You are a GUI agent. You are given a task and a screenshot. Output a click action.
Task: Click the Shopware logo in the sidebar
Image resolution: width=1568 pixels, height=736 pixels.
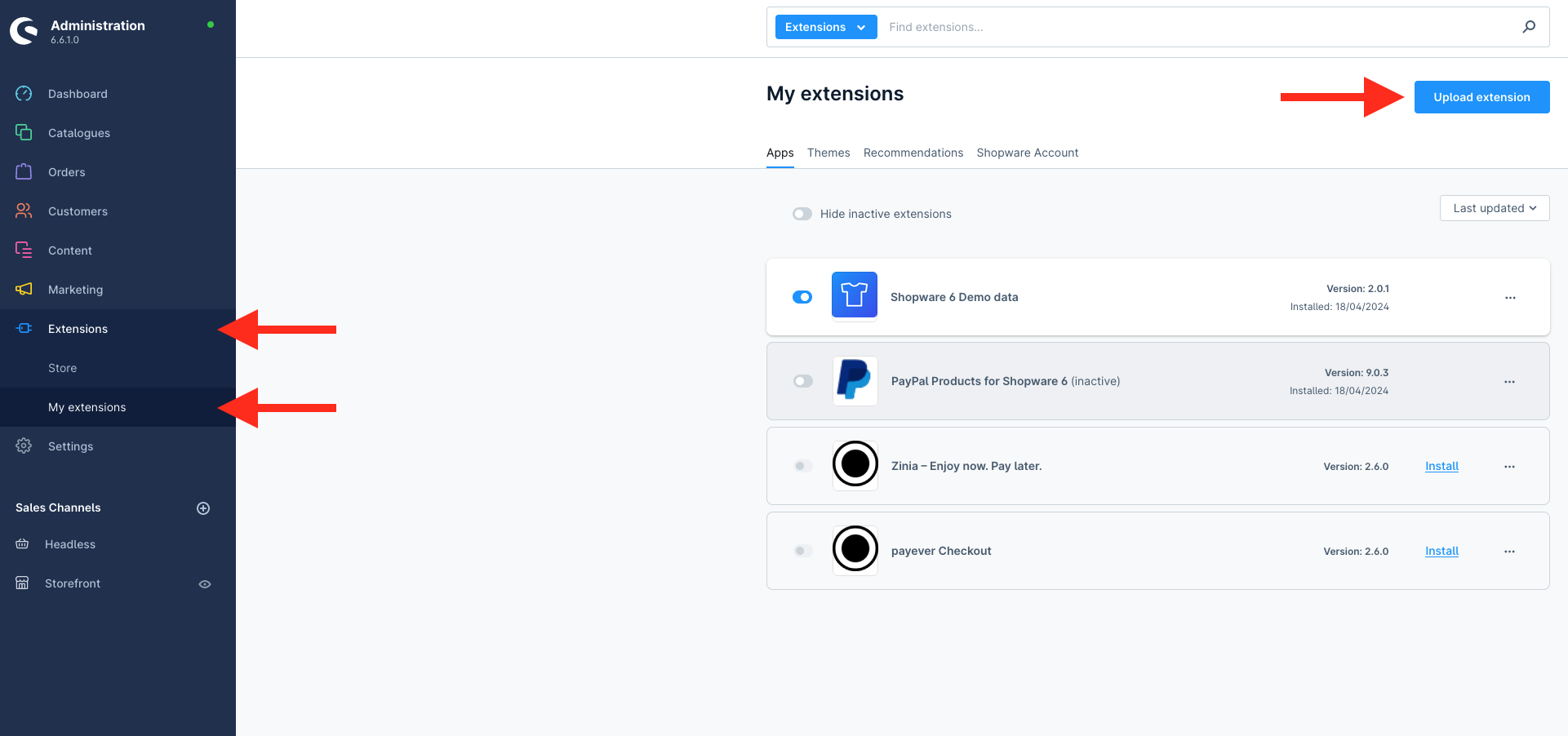(24, 31)
